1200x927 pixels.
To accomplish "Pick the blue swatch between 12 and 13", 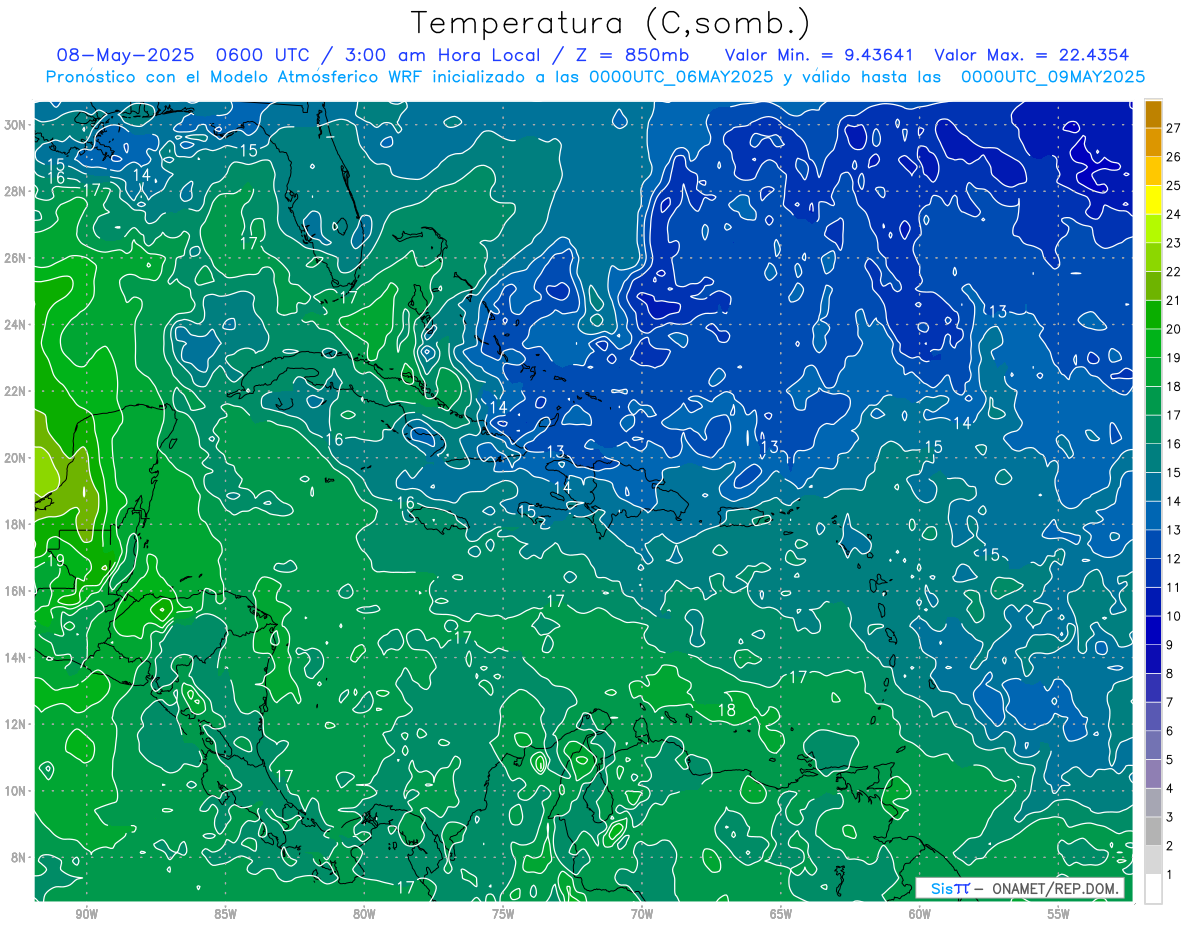I will [1153, 544].
